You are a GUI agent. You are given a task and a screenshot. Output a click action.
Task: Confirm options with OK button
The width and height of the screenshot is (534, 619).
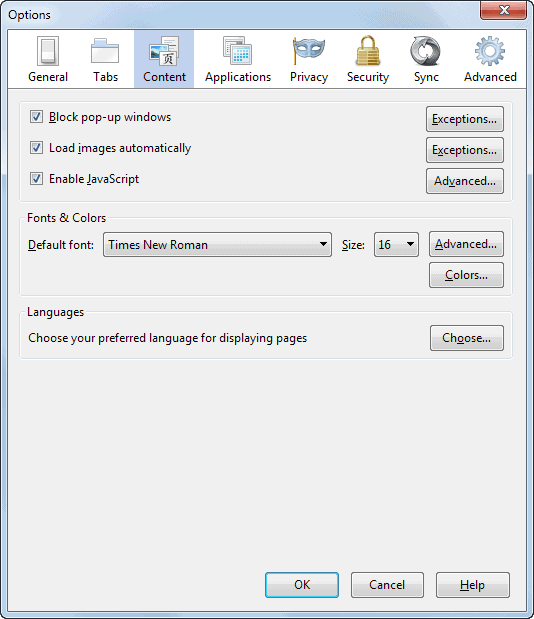click(x=302, y=585)
